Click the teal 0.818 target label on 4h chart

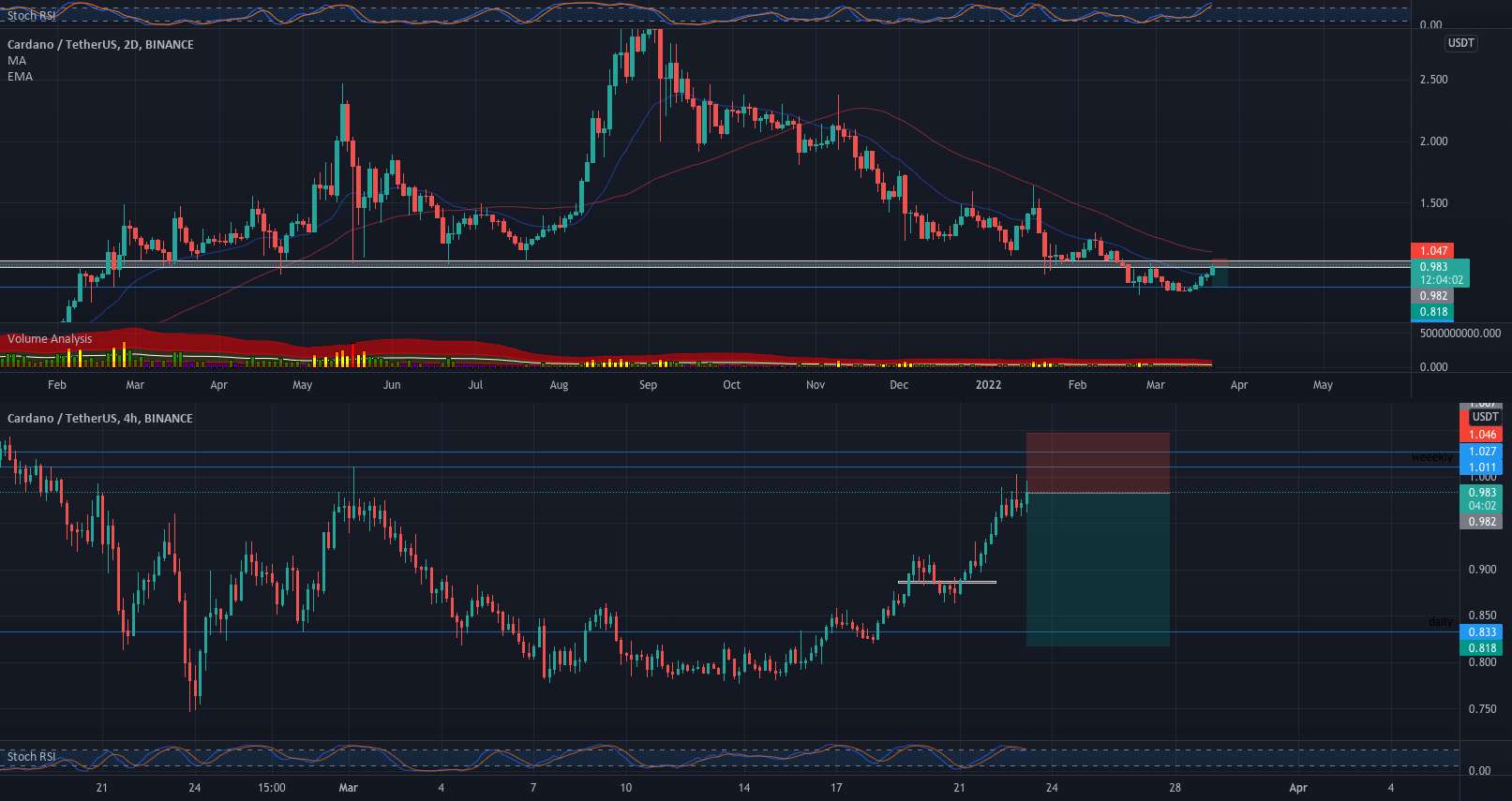click(1482, 648)
